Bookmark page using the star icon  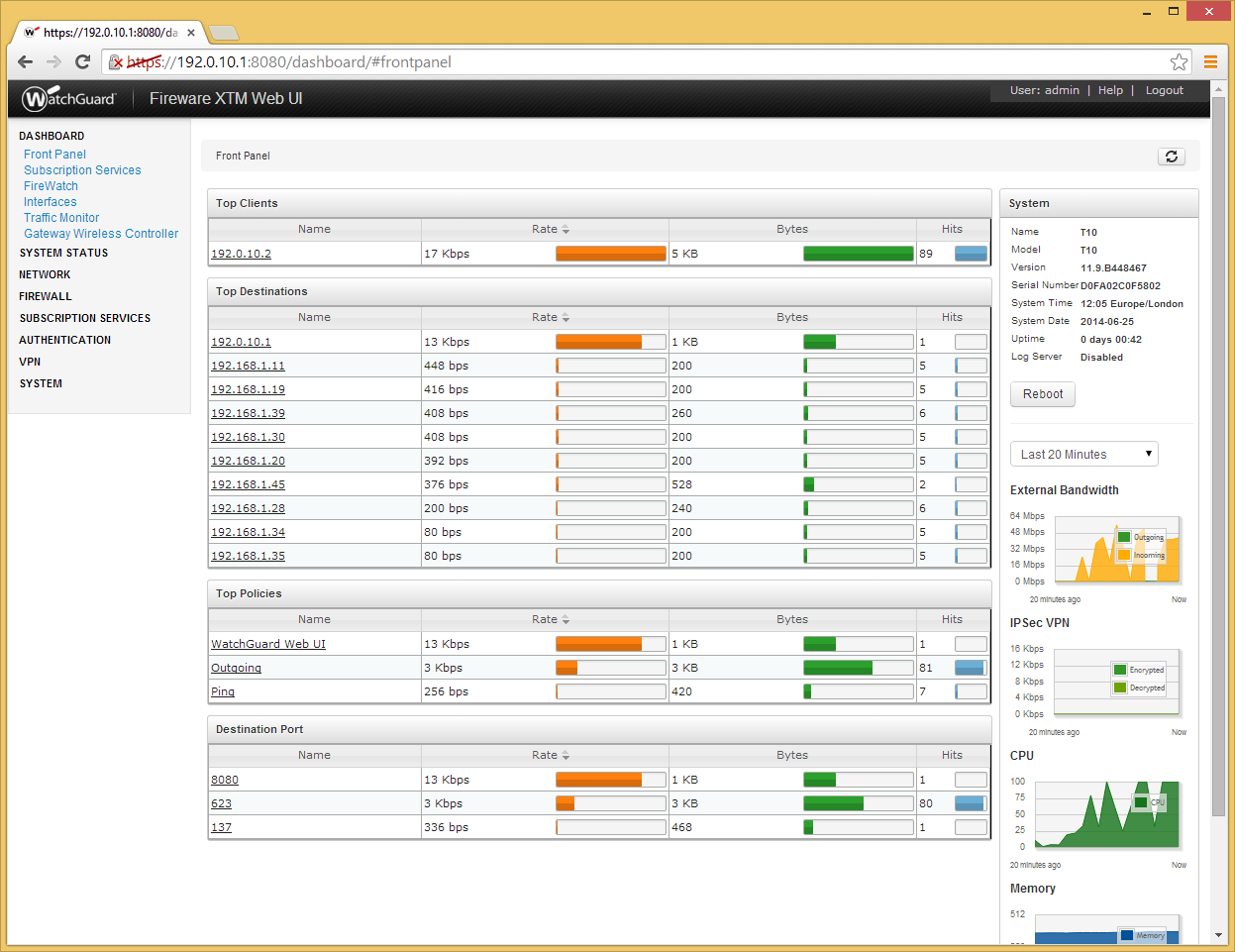pyautogui.click(x=1179, y=62)
